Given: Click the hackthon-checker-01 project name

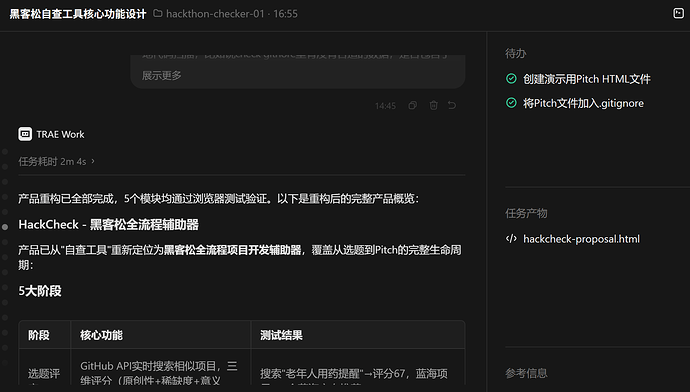Looking at the screenshot, I should coord(215,14).
